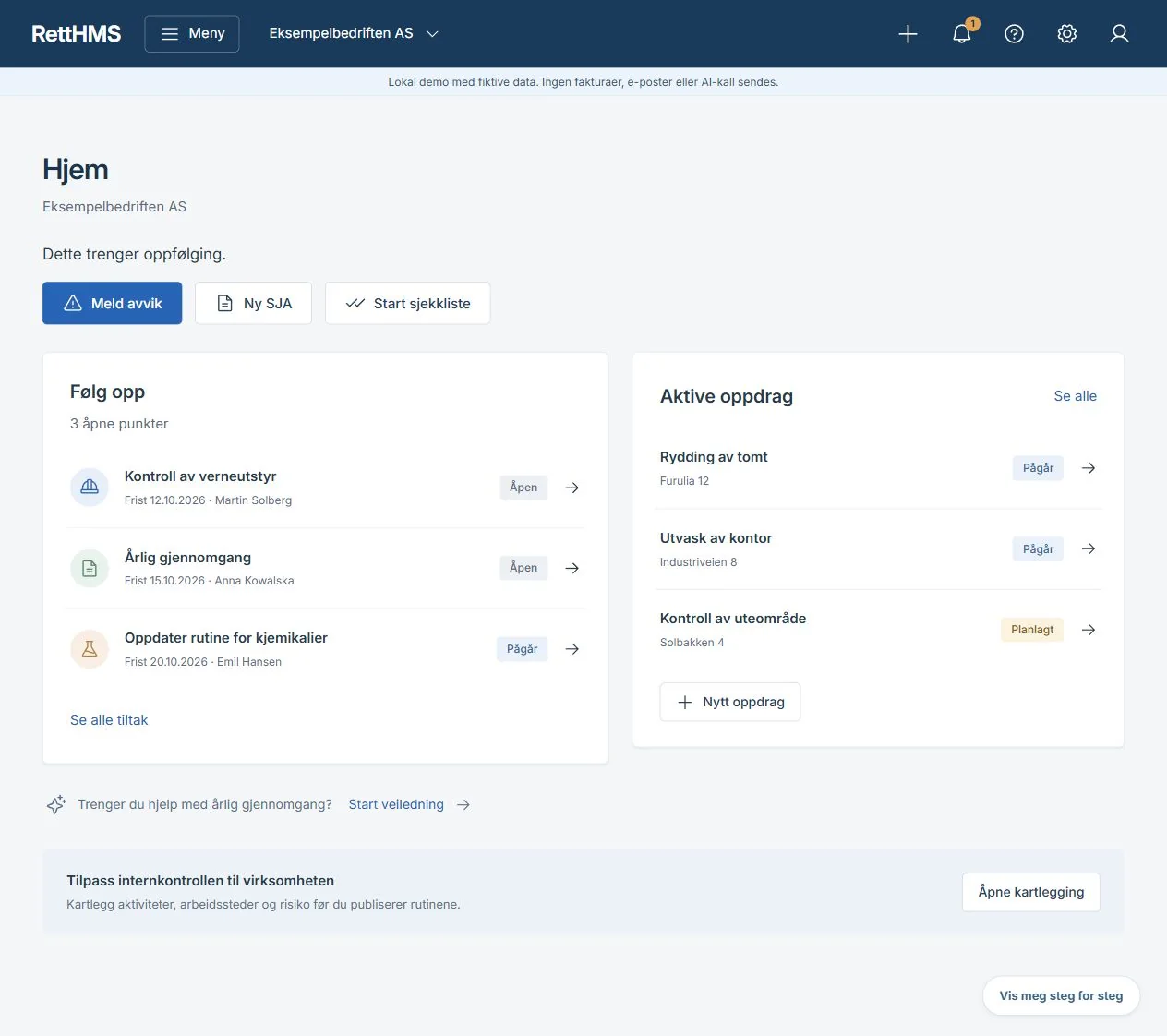Expand the Eksempelbedriften AS company dropdown
The image size is (1167, 1036).
pos(354,33)
